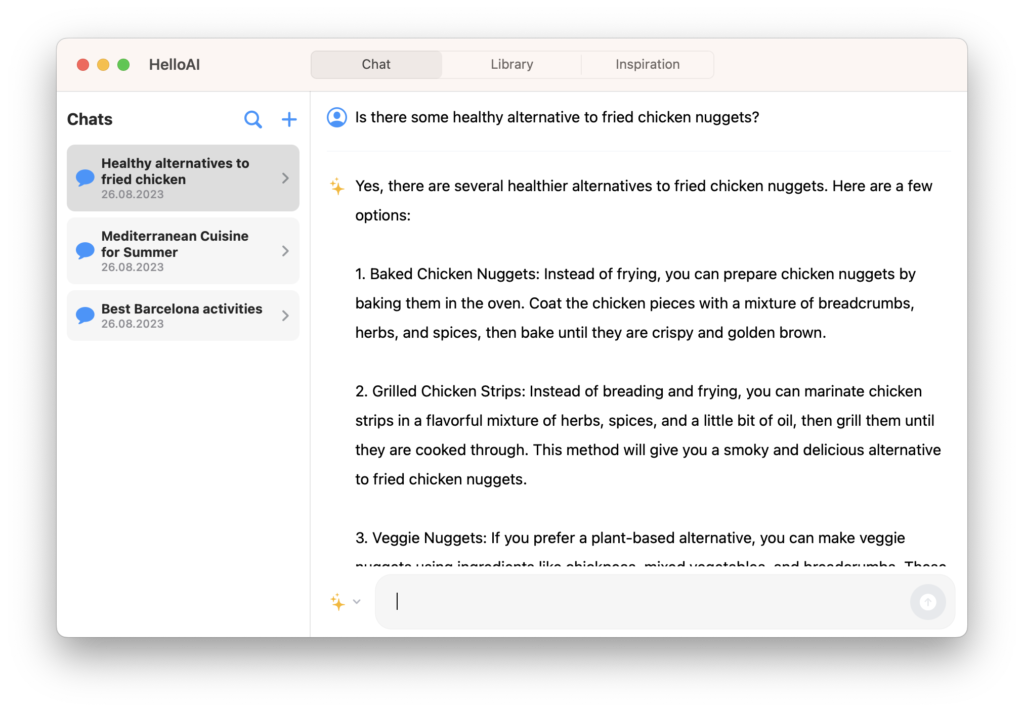
Task: Click the 'Baked Chicken Nuggets' paragraph
Action: (635, 303)
